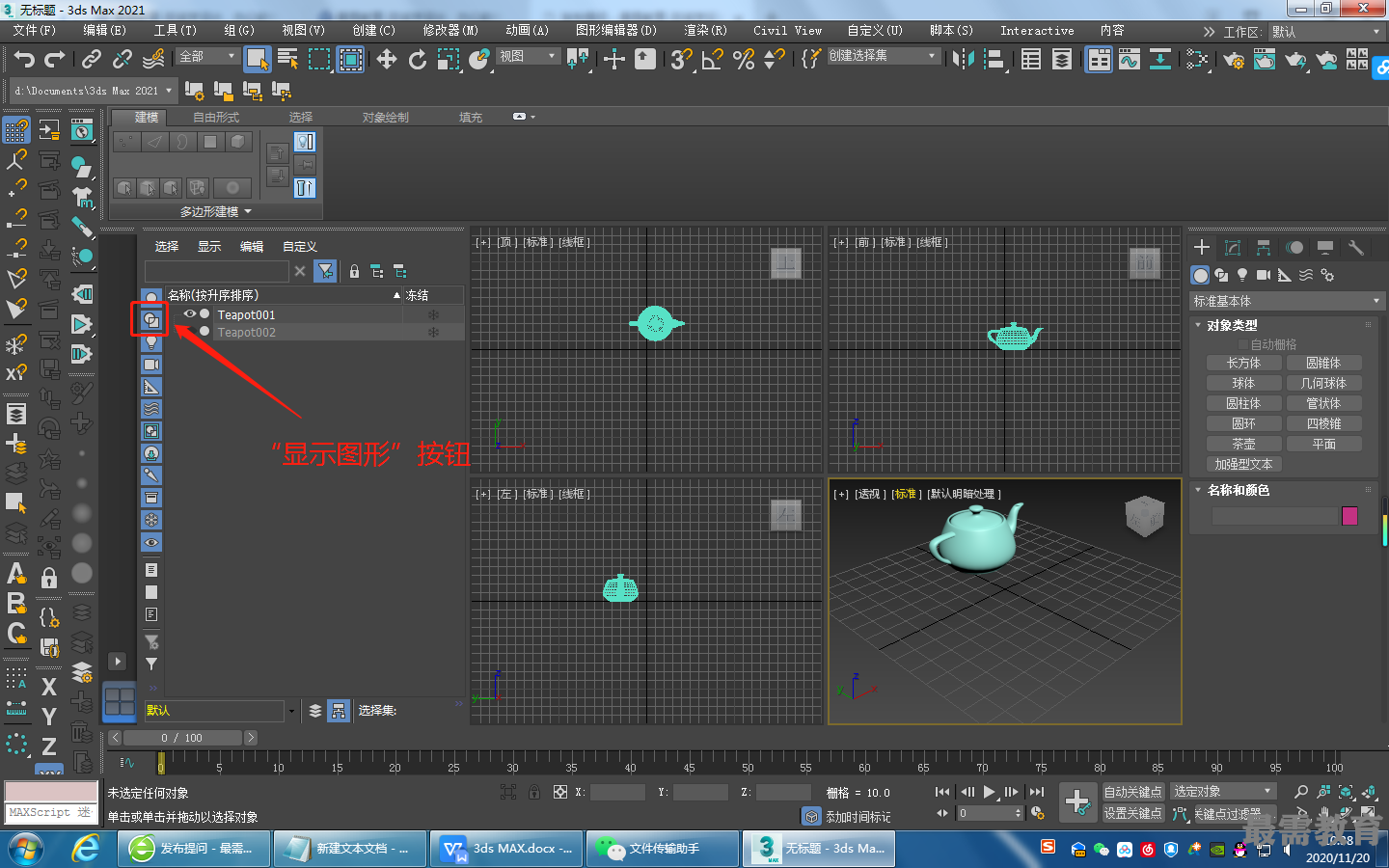
Task: Open the 视图 reference coordinate dropdown
Action: 528,56
